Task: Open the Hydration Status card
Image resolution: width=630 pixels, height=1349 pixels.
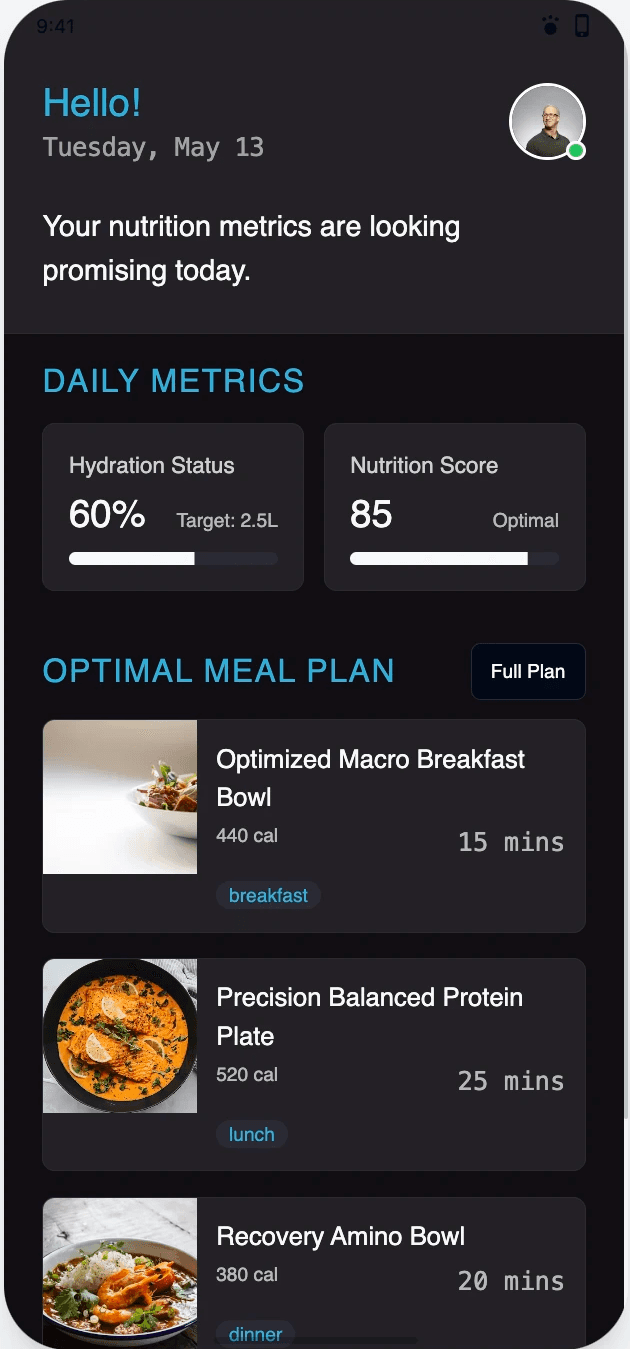Action: (173, 507)
